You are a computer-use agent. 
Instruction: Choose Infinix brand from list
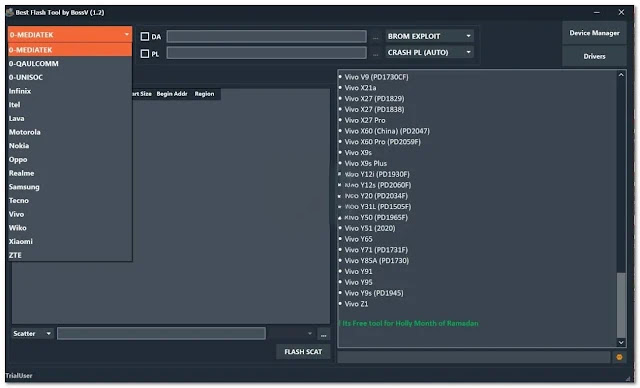click(70, 91)
